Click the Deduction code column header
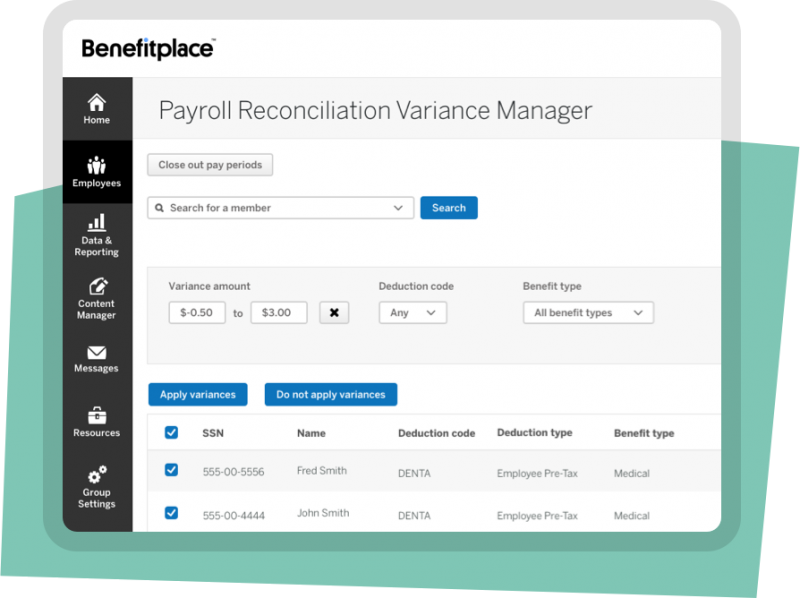Image resolution: width=800 pixels, height=598 pixels. [x=437, y=433]
